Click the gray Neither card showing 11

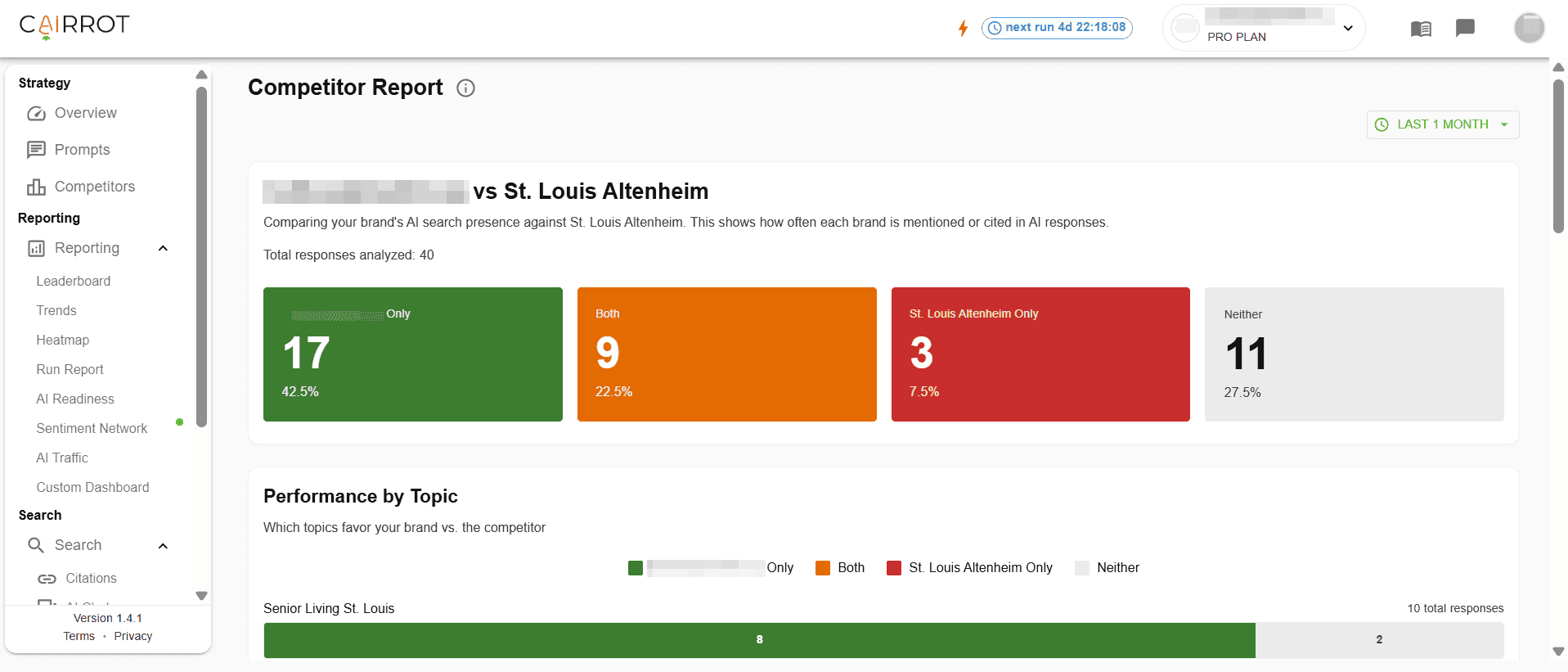click(x=1355, y=354)
